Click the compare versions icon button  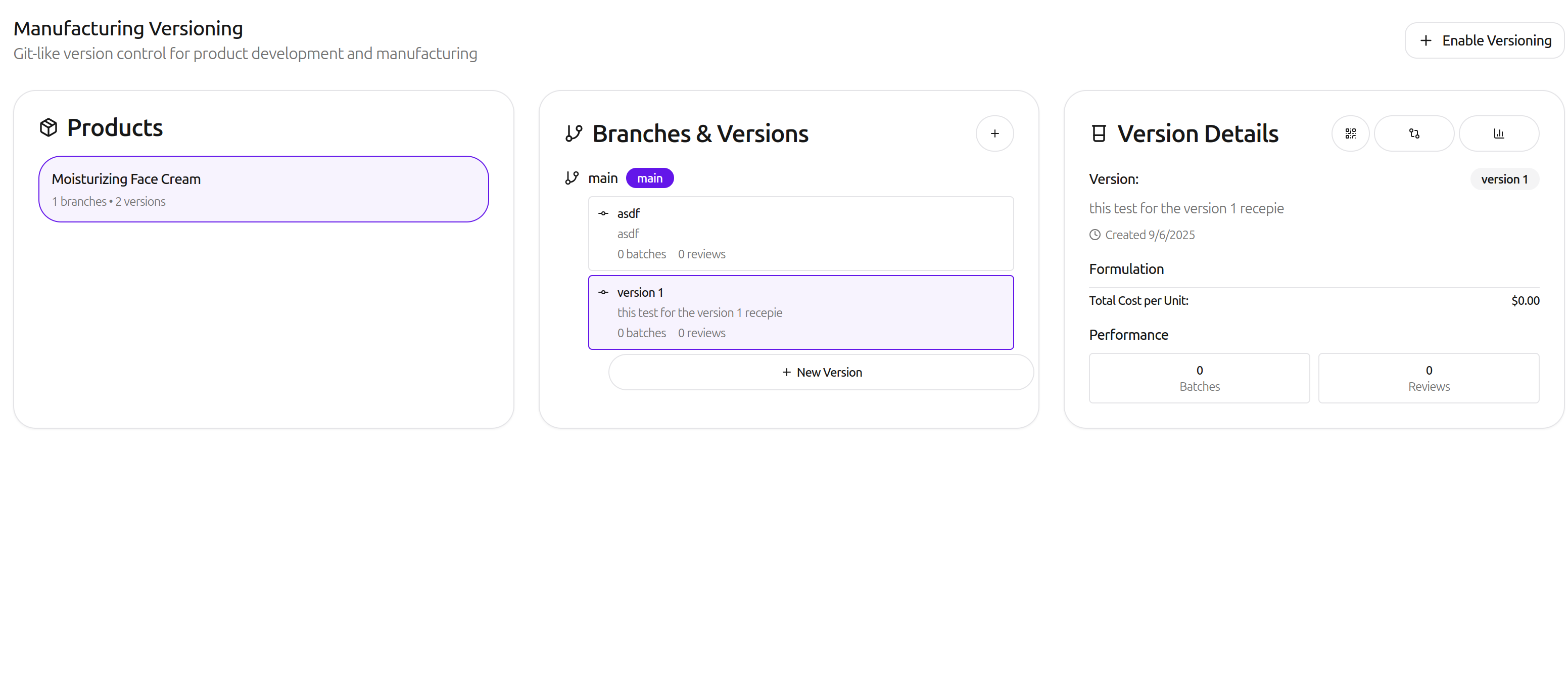1413,133
